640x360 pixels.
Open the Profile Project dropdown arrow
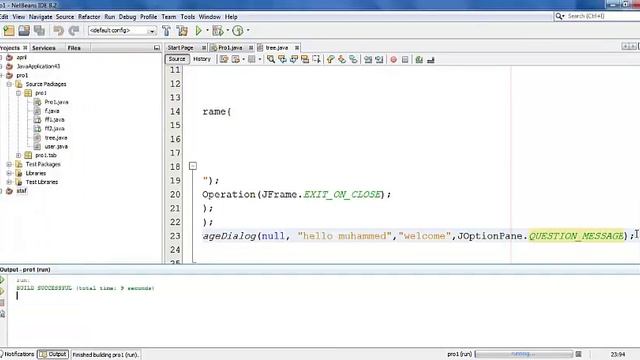pyautogui.click(x=248, y=31)
